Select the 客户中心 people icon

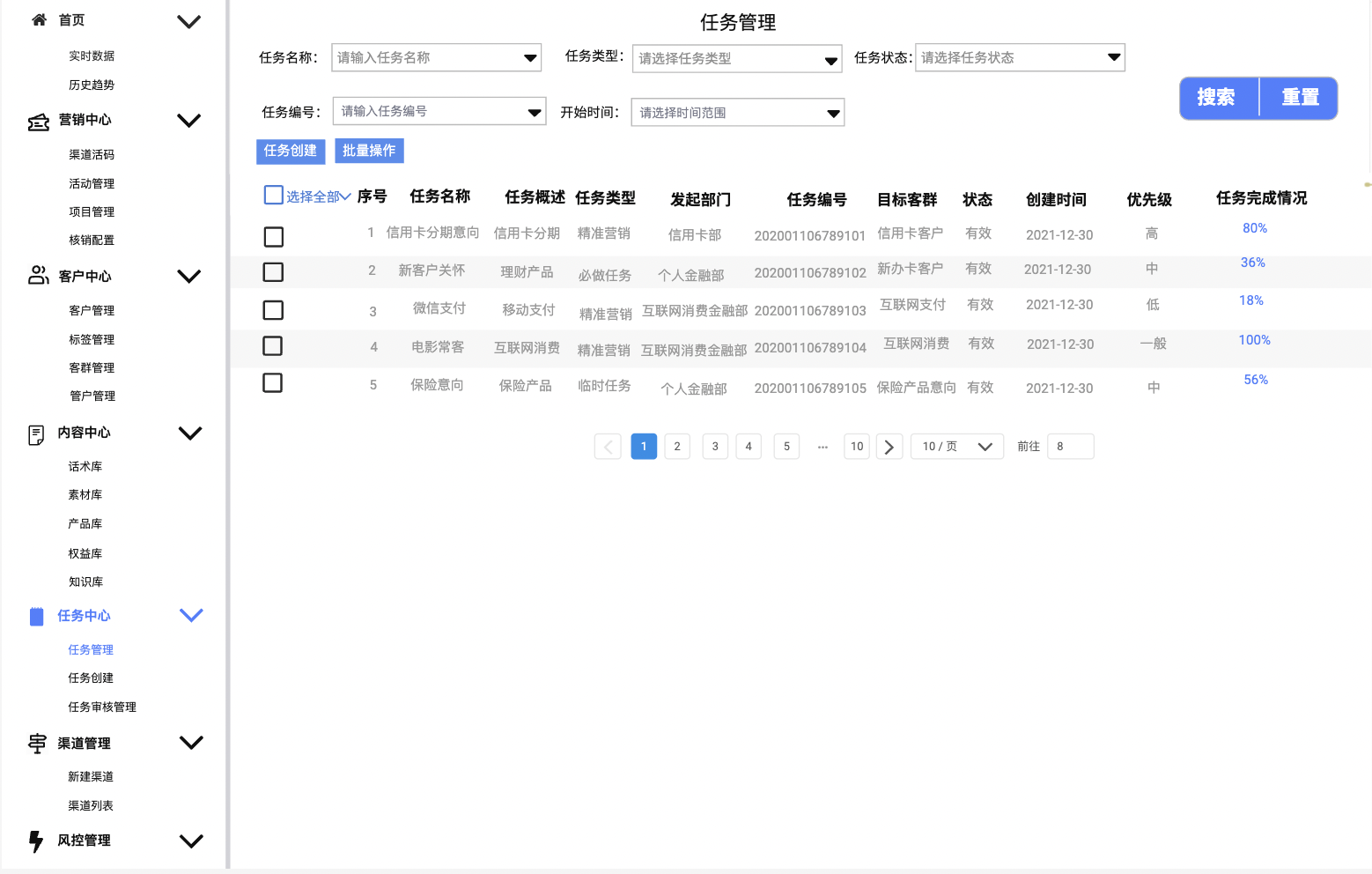coord(38,275)
